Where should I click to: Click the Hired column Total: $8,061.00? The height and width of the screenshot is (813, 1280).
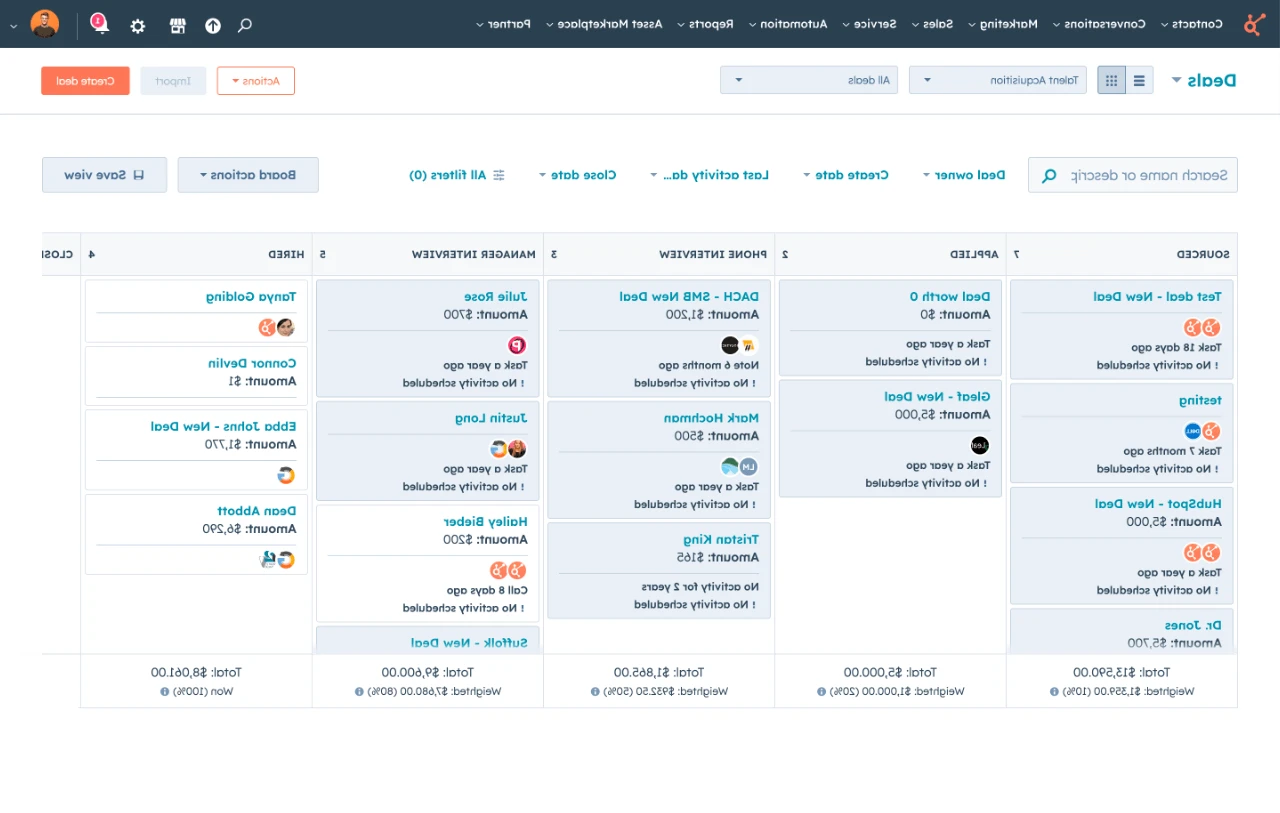196,673
